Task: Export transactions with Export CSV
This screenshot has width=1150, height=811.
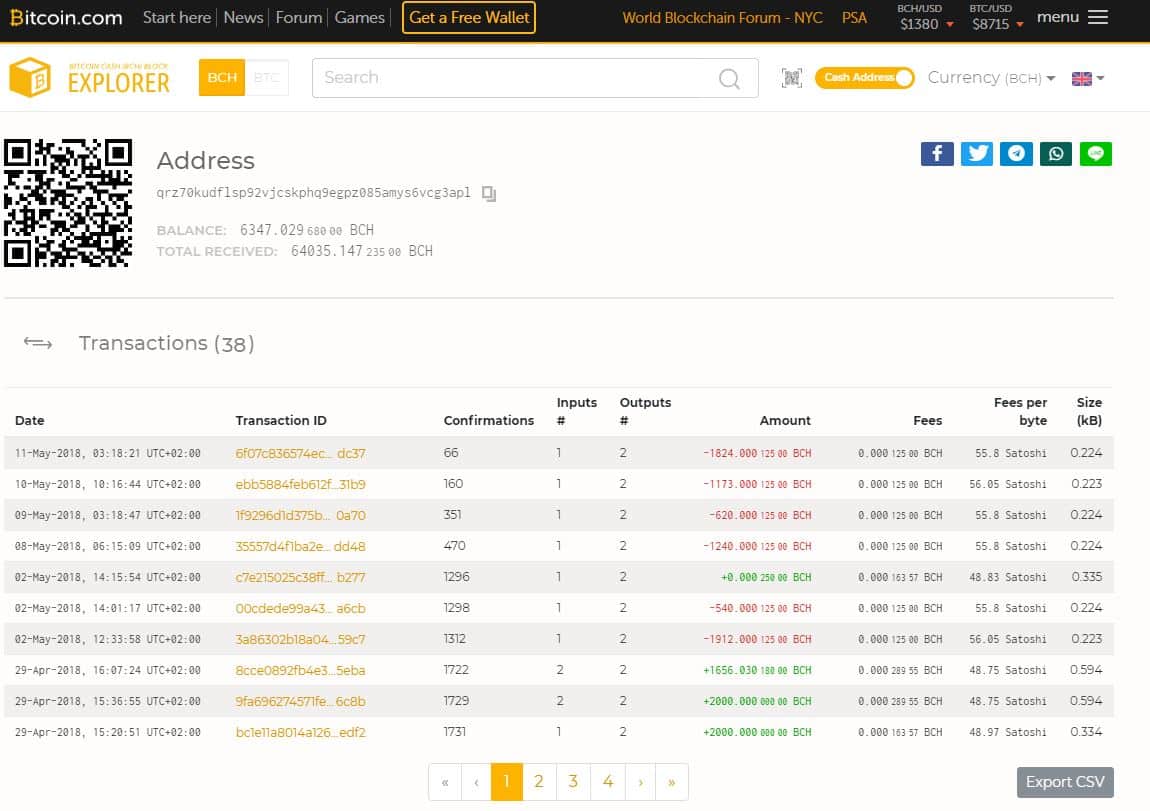Action: [1065, 782]
